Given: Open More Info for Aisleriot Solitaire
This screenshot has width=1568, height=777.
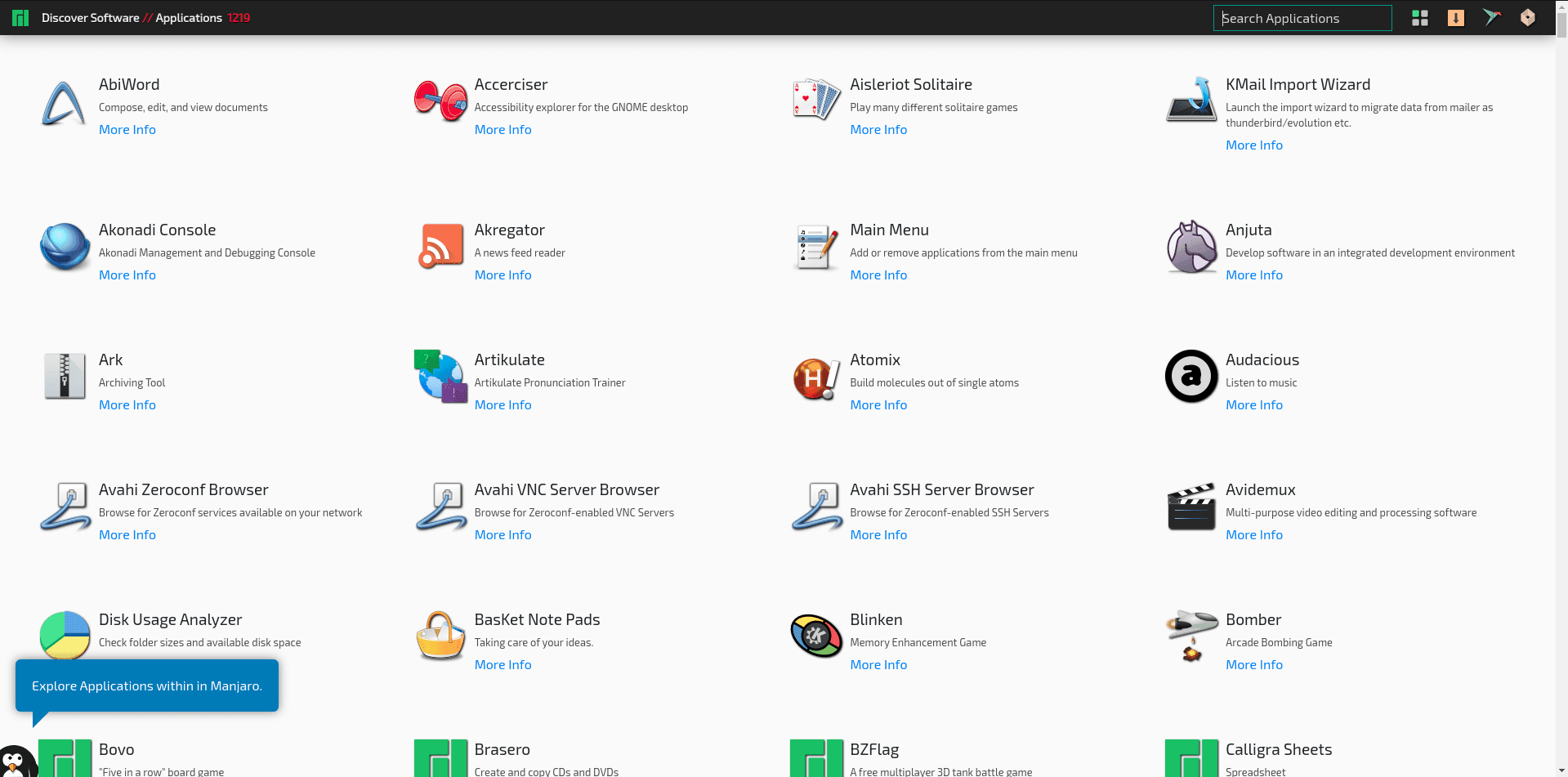Looking at the screenshot, I should pos(878,129).
